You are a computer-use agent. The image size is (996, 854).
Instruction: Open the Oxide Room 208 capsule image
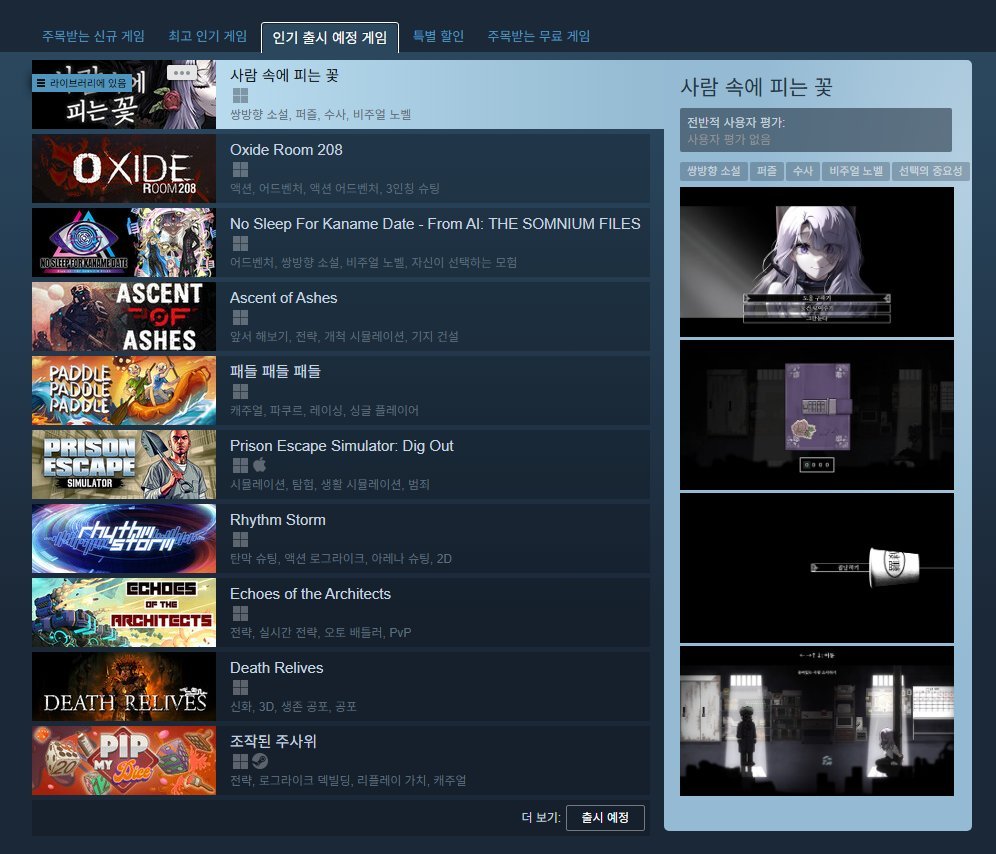pyautogui.click(x=124, y=168)
